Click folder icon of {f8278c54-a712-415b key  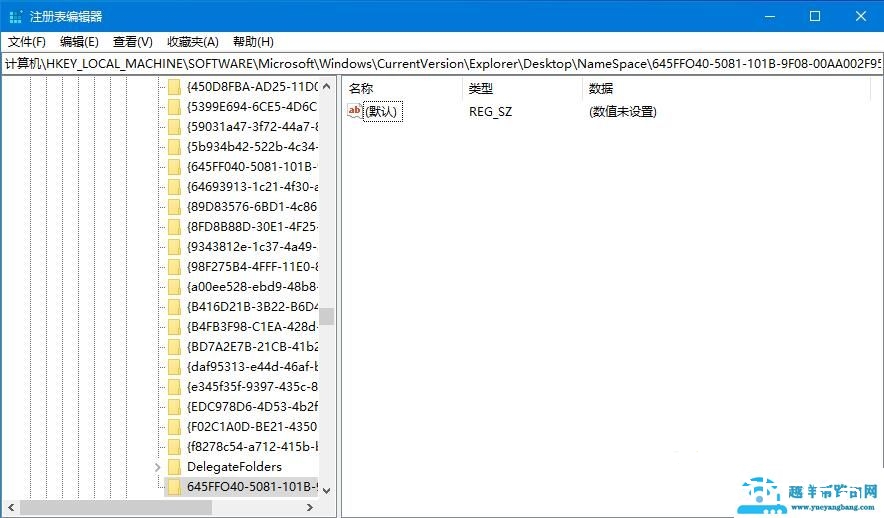pos(174,447)
